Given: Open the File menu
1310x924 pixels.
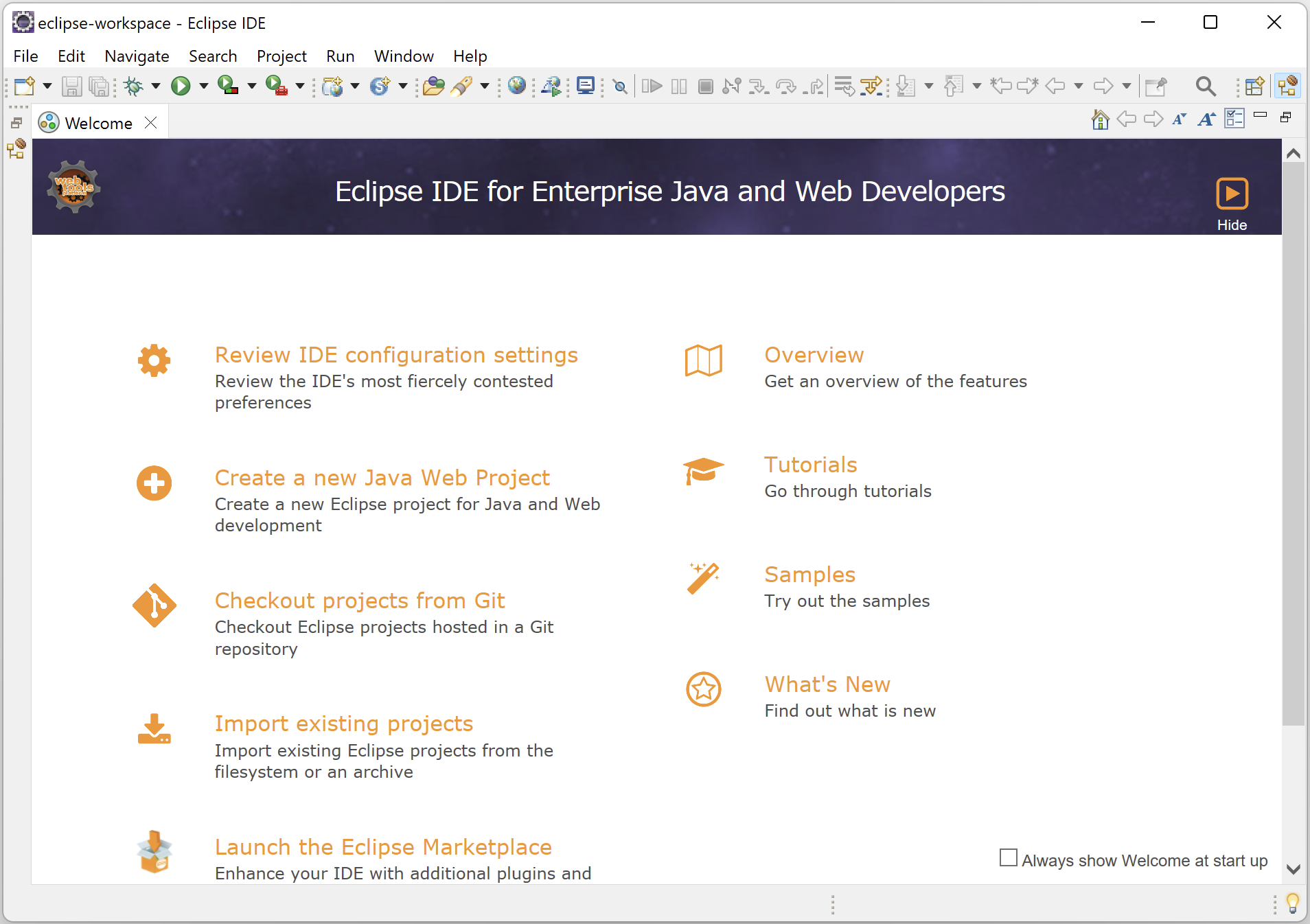Looking at the screenshot, I should click(x=26, y=56).
